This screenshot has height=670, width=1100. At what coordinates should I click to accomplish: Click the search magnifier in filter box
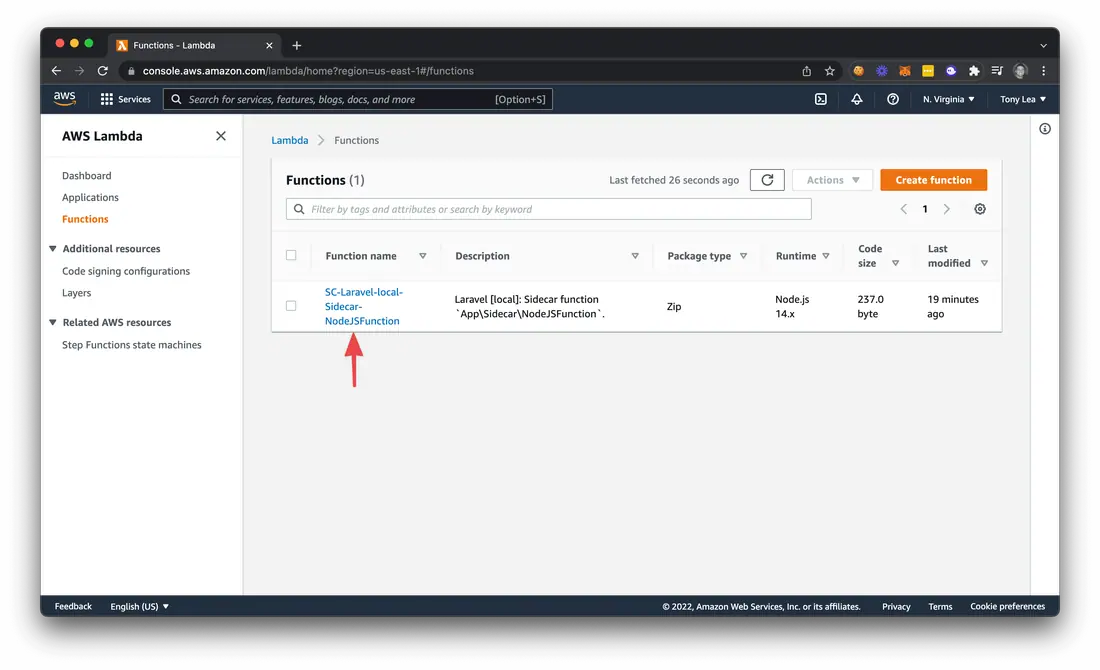click(299, 209)
